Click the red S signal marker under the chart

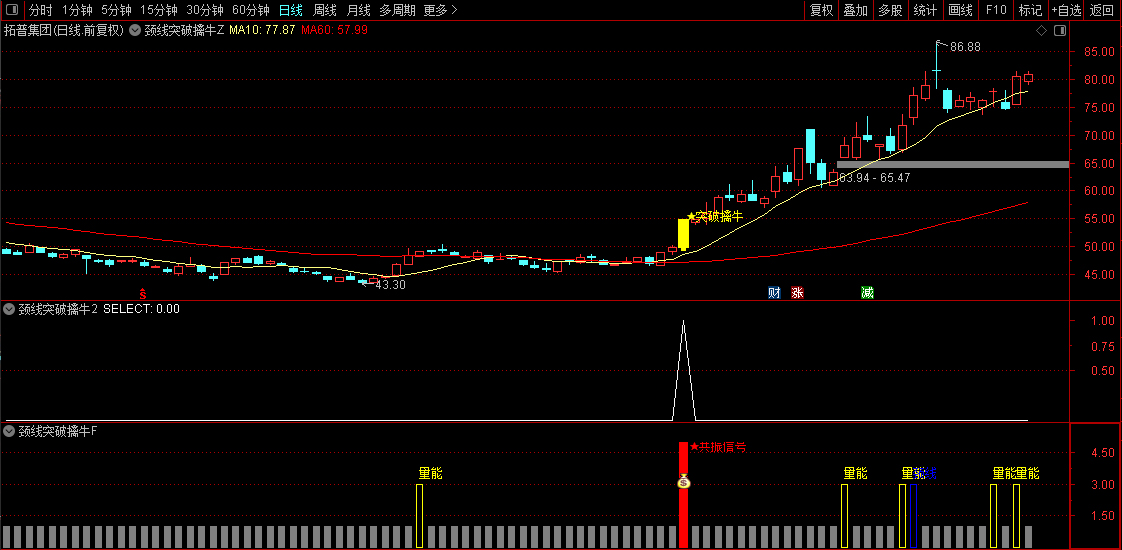[x=143, y=293]
